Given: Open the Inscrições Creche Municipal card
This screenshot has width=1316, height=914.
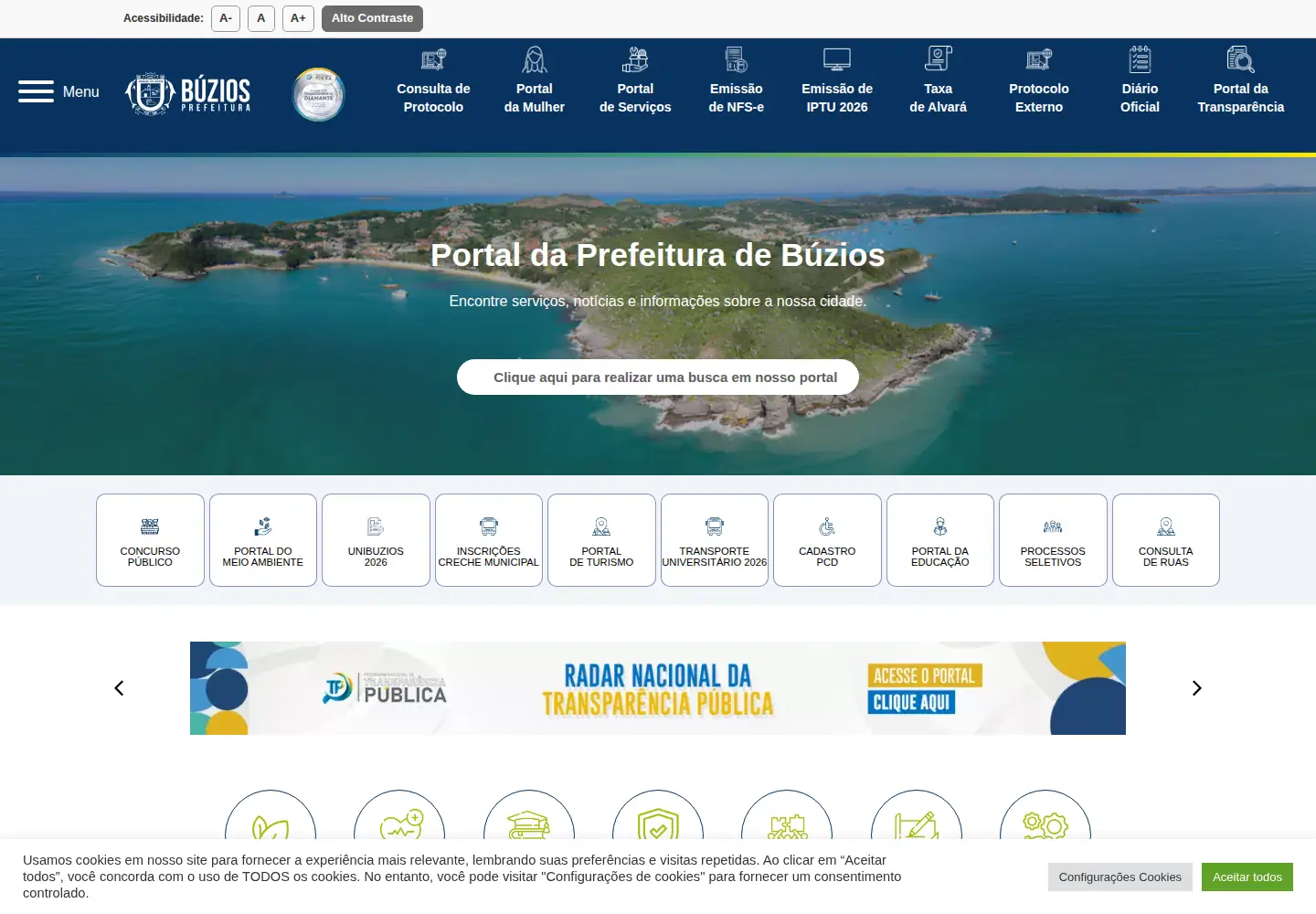Looking at the screenshot, I should click(x=489, y=540).
